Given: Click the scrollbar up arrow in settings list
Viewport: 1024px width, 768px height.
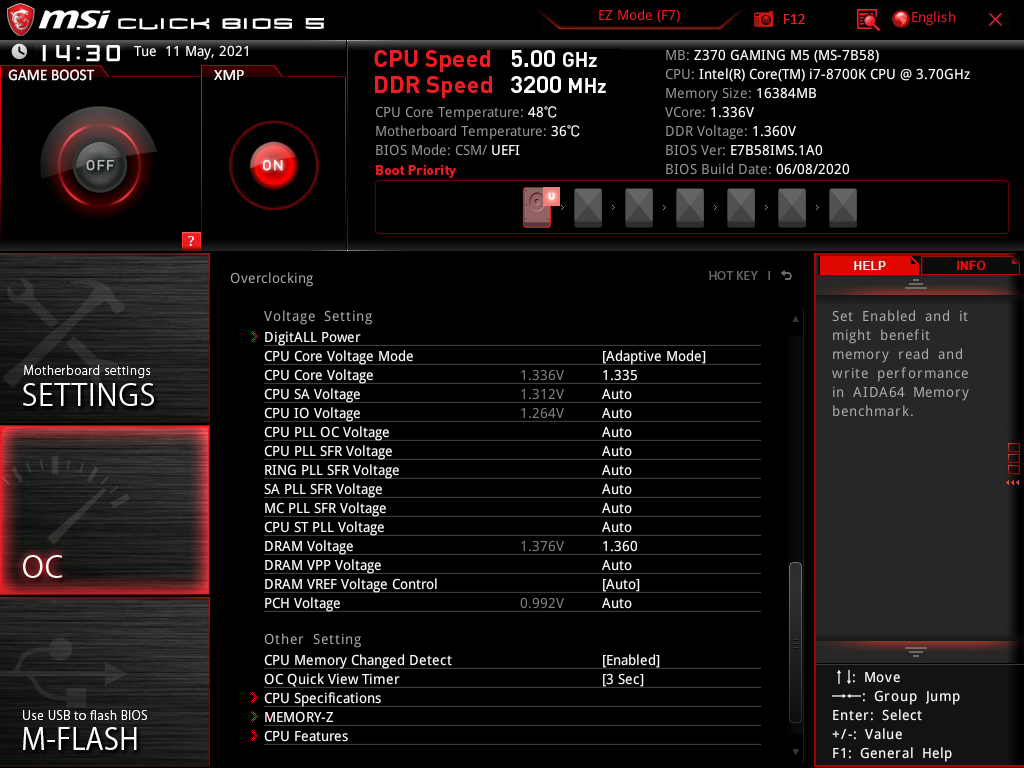Looking at the screenshot, I should point(795,319).
